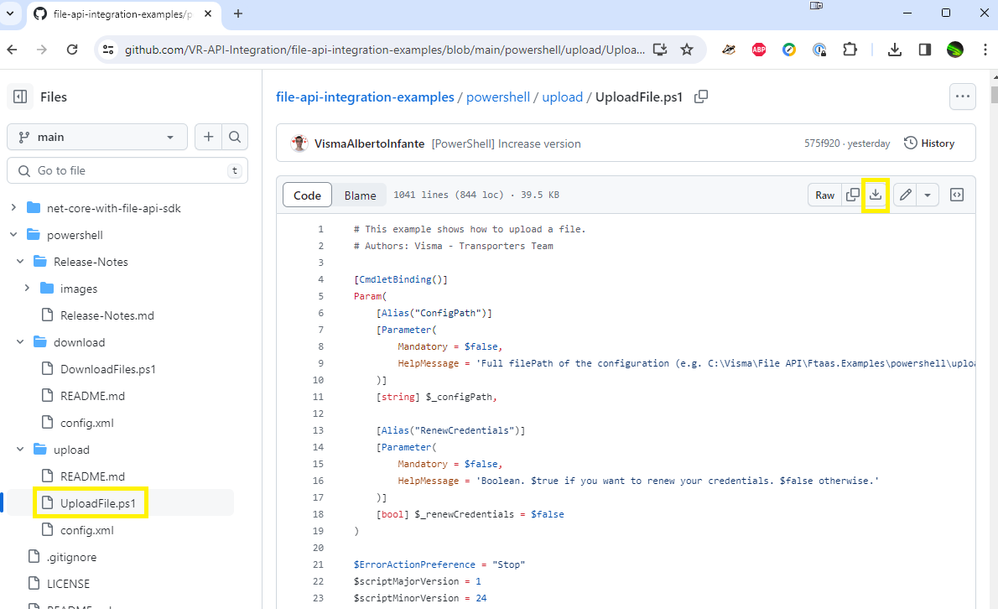Image resolution: width=998 pixels, height=609 pixels.
Task: Copy raw file contents icon
Action: (852, 195)
